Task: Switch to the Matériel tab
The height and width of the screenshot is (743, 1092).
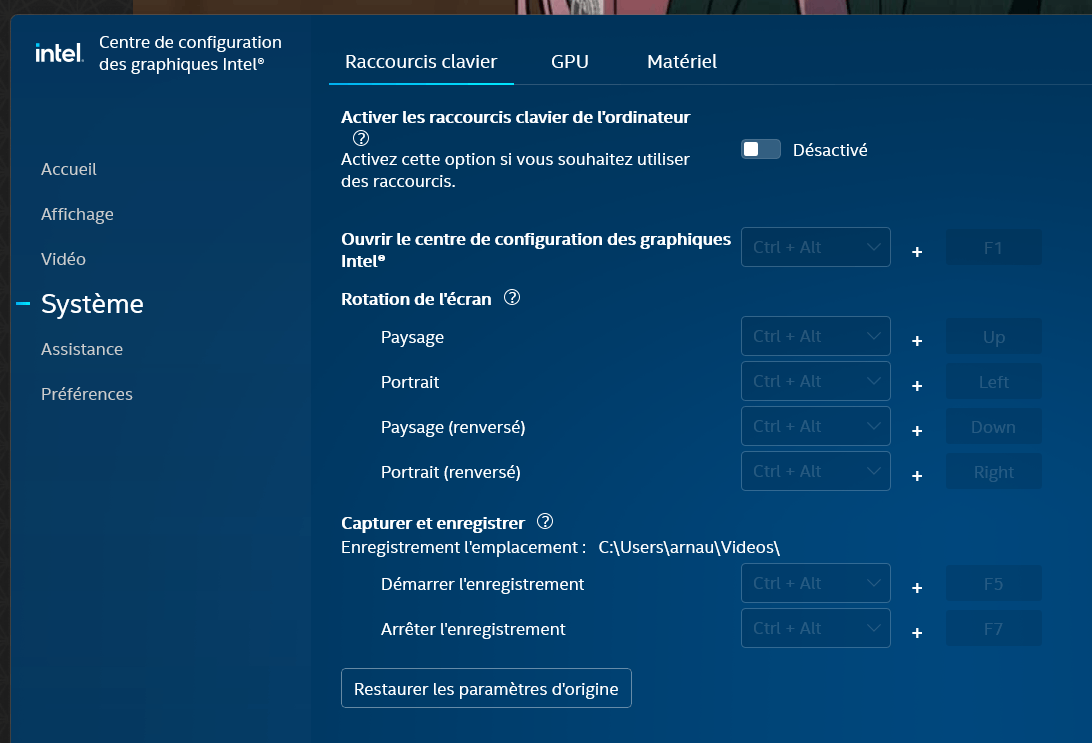Action: click(682, 61)
